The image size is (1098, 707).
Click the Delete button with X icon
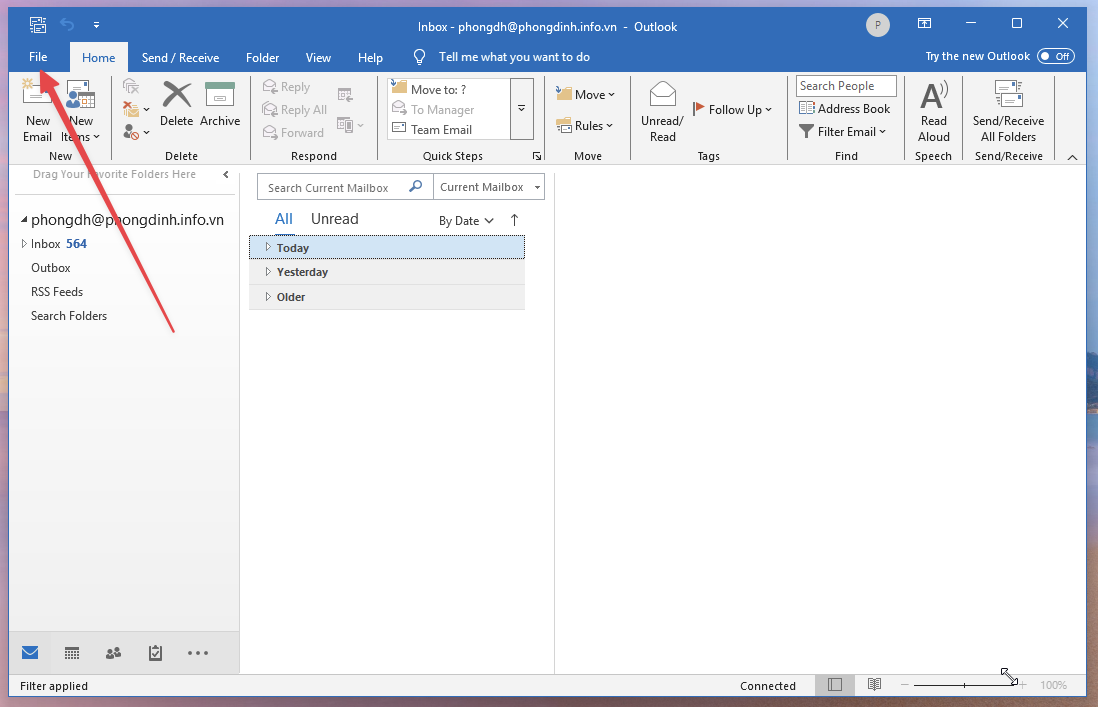176,104
